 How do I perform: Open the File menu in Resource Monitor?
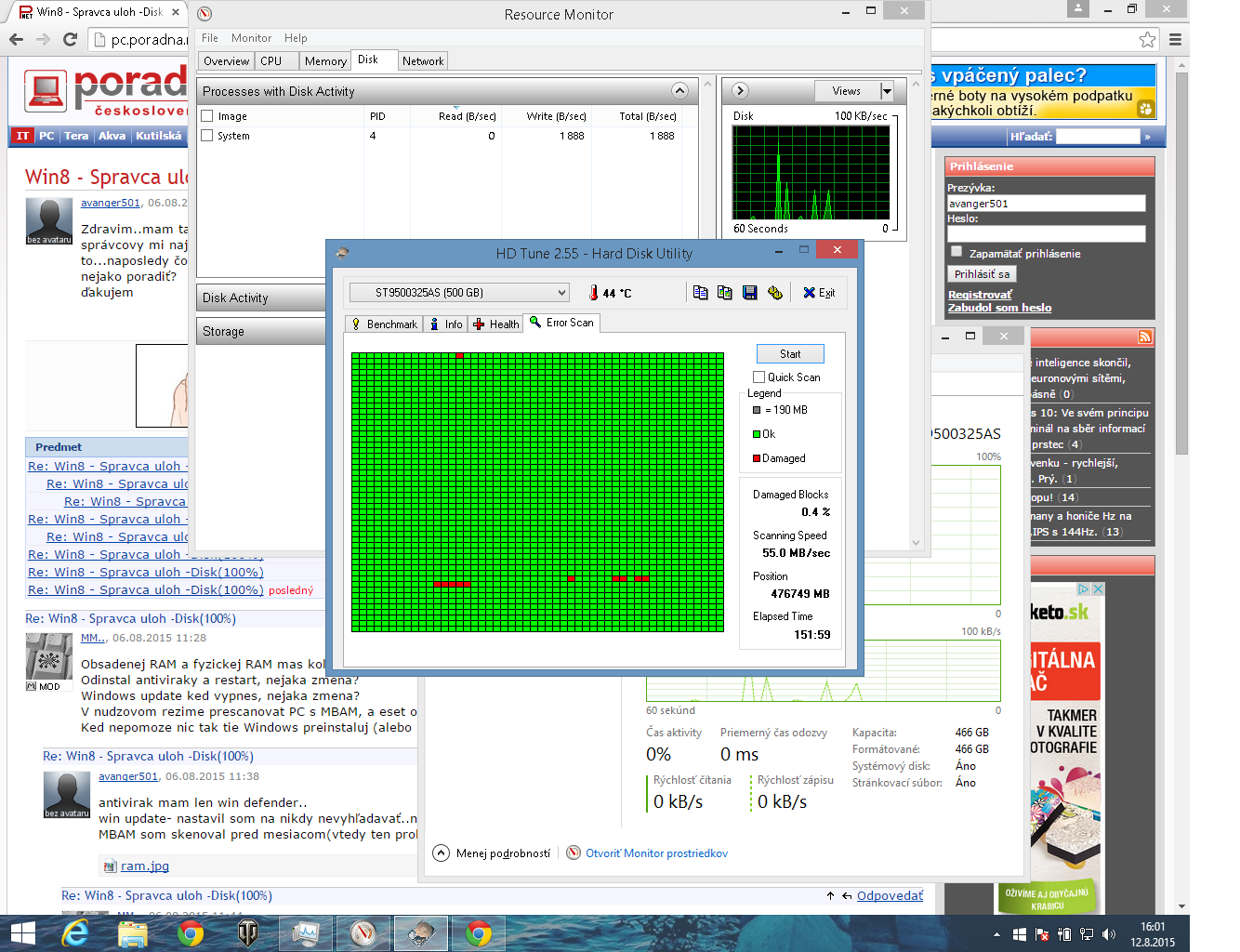[x=210, y=38]
